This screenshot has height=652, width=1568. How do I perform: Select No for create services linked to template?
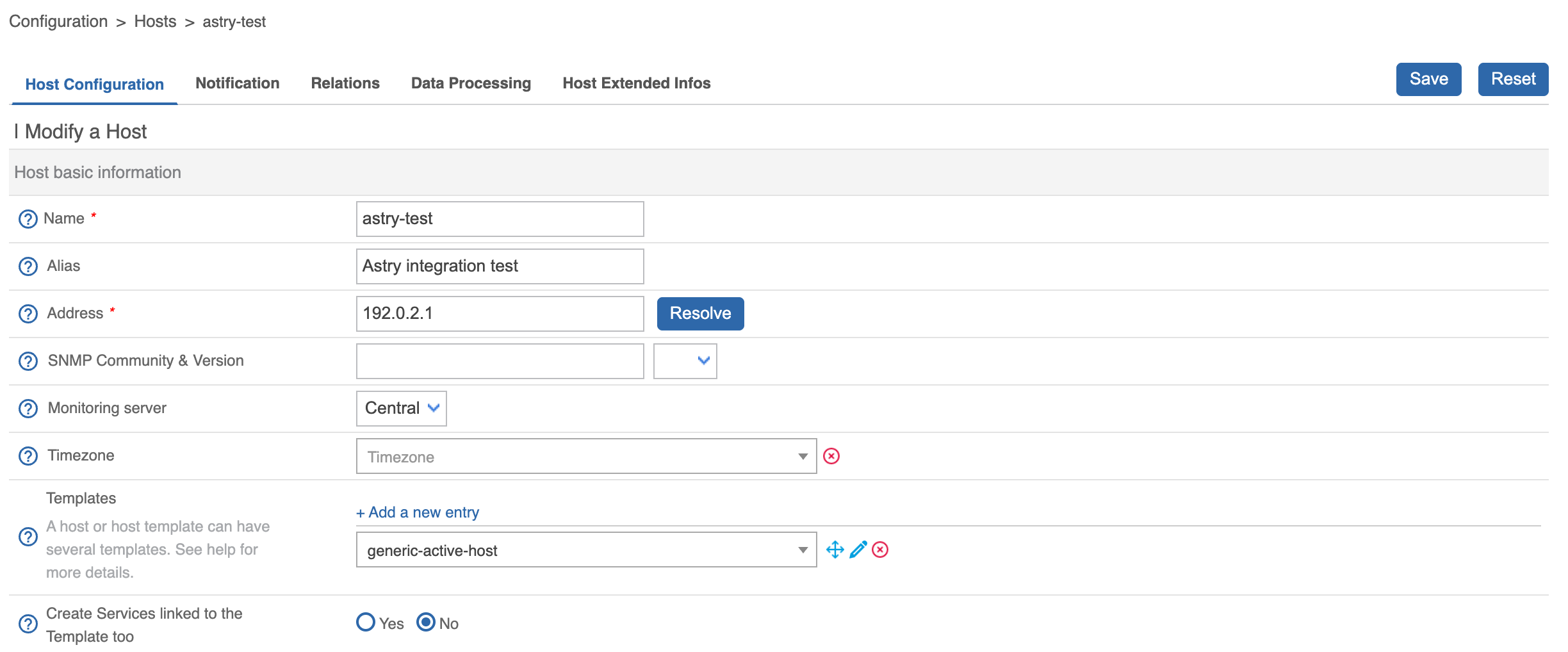click(426, 622)
